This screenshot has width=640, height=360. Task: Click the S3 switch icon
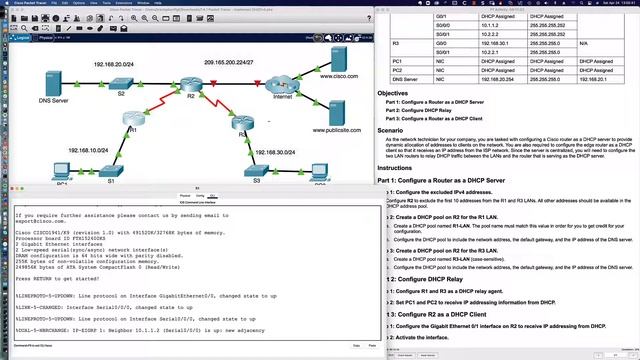(256, 170)
